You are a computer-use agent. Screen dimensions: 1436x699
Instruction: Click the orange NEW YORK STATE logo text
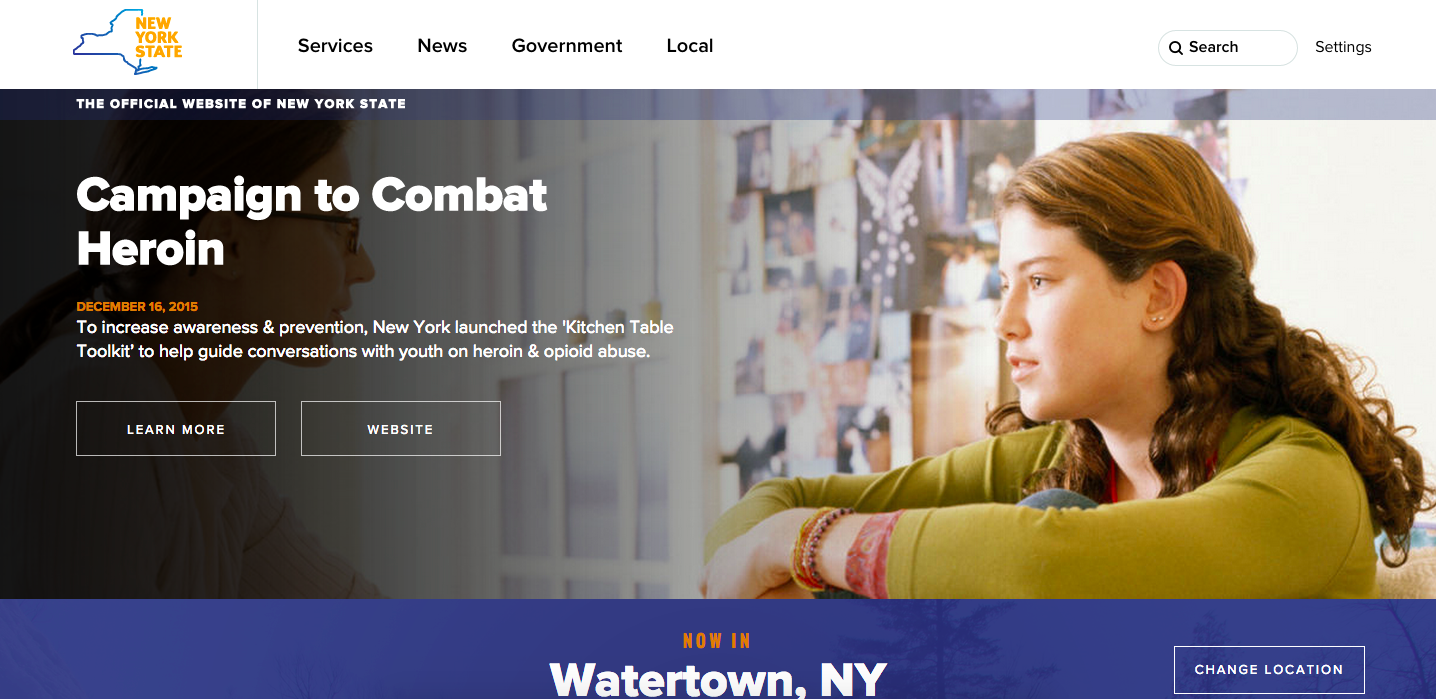[x=158, y=38]
